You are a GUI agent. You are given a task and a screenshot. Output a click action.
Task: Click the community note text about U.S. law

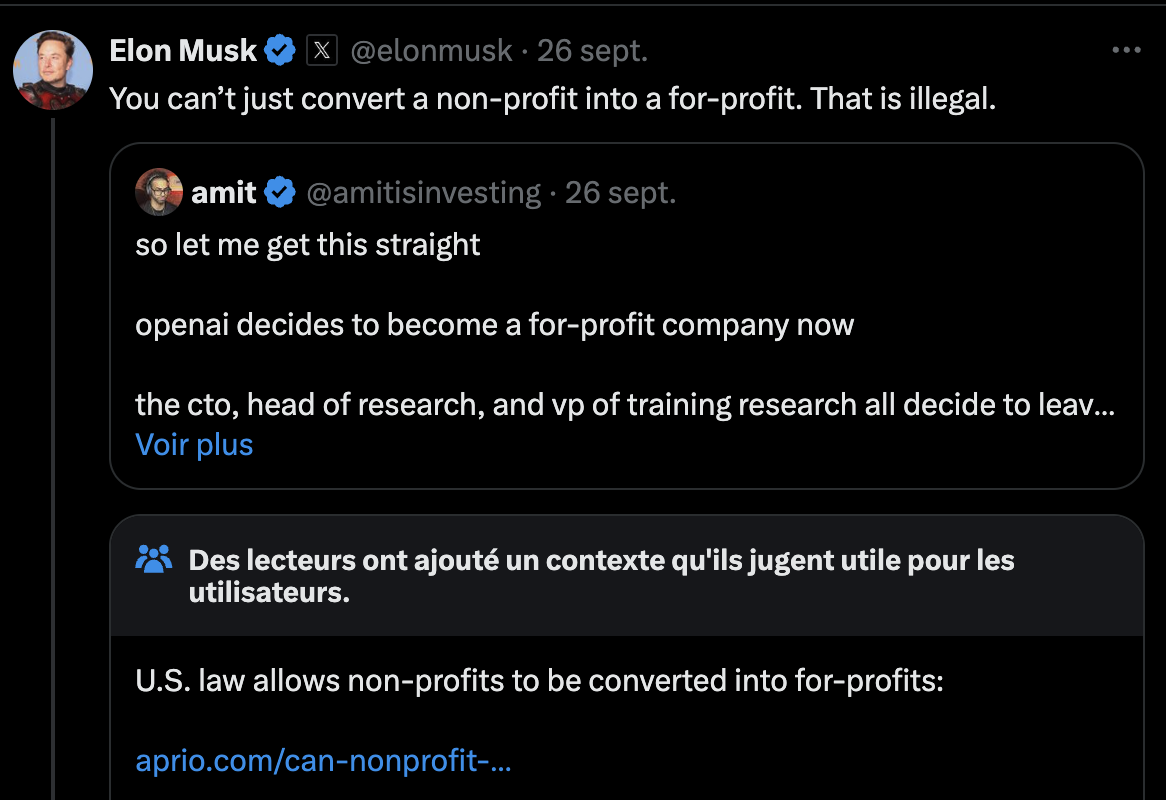pos(539,680)
